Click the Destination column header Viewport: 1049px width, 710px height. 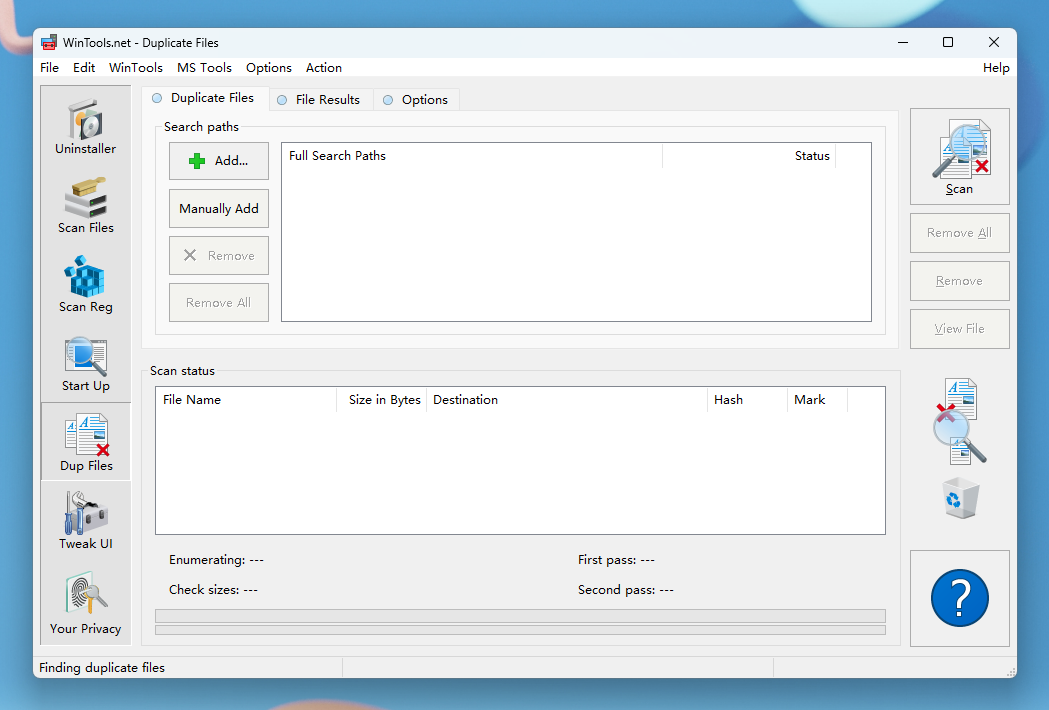click(567, 400)
